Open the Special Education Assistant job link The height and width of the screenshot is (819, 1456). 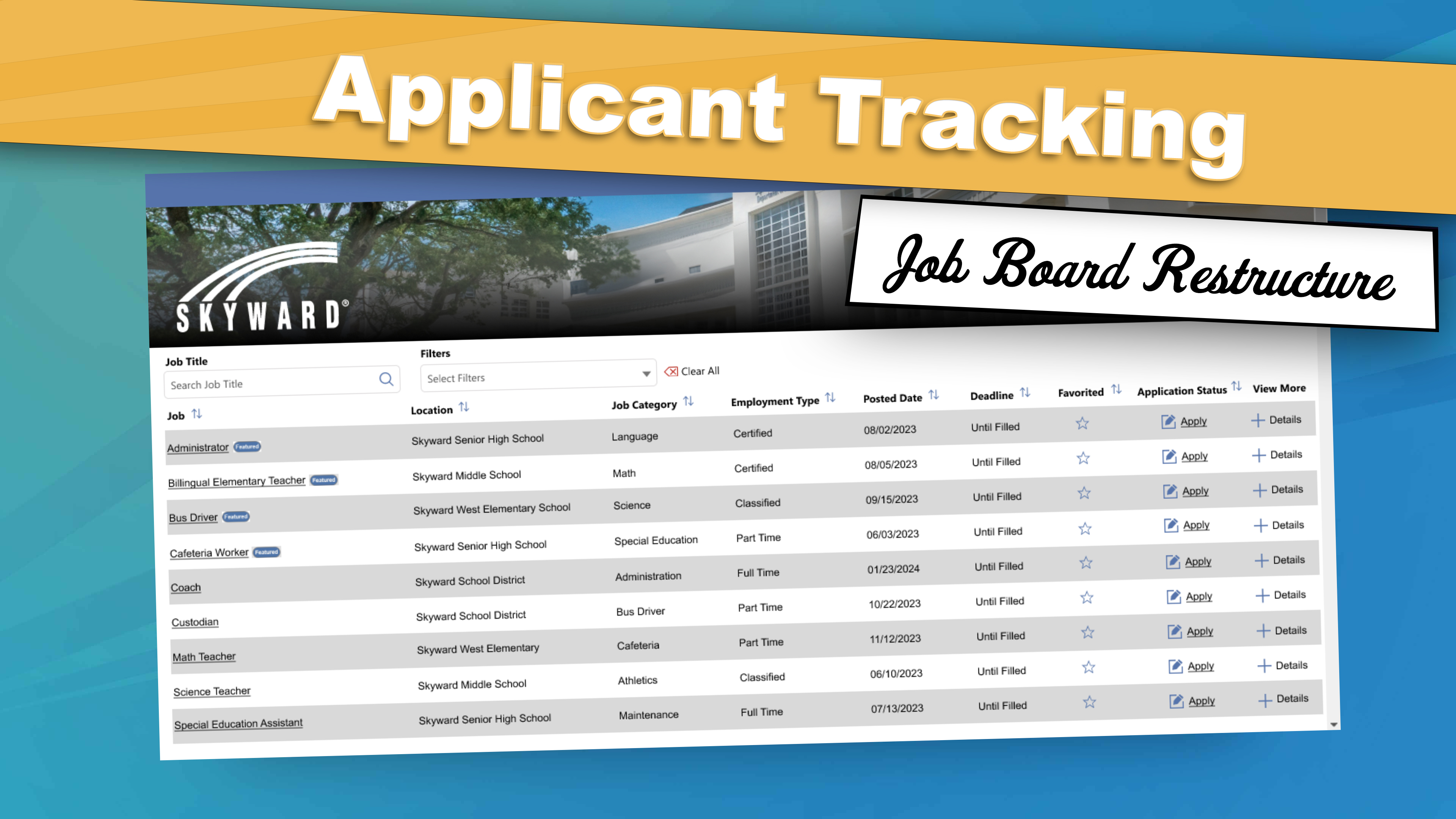tap(238, 724)
